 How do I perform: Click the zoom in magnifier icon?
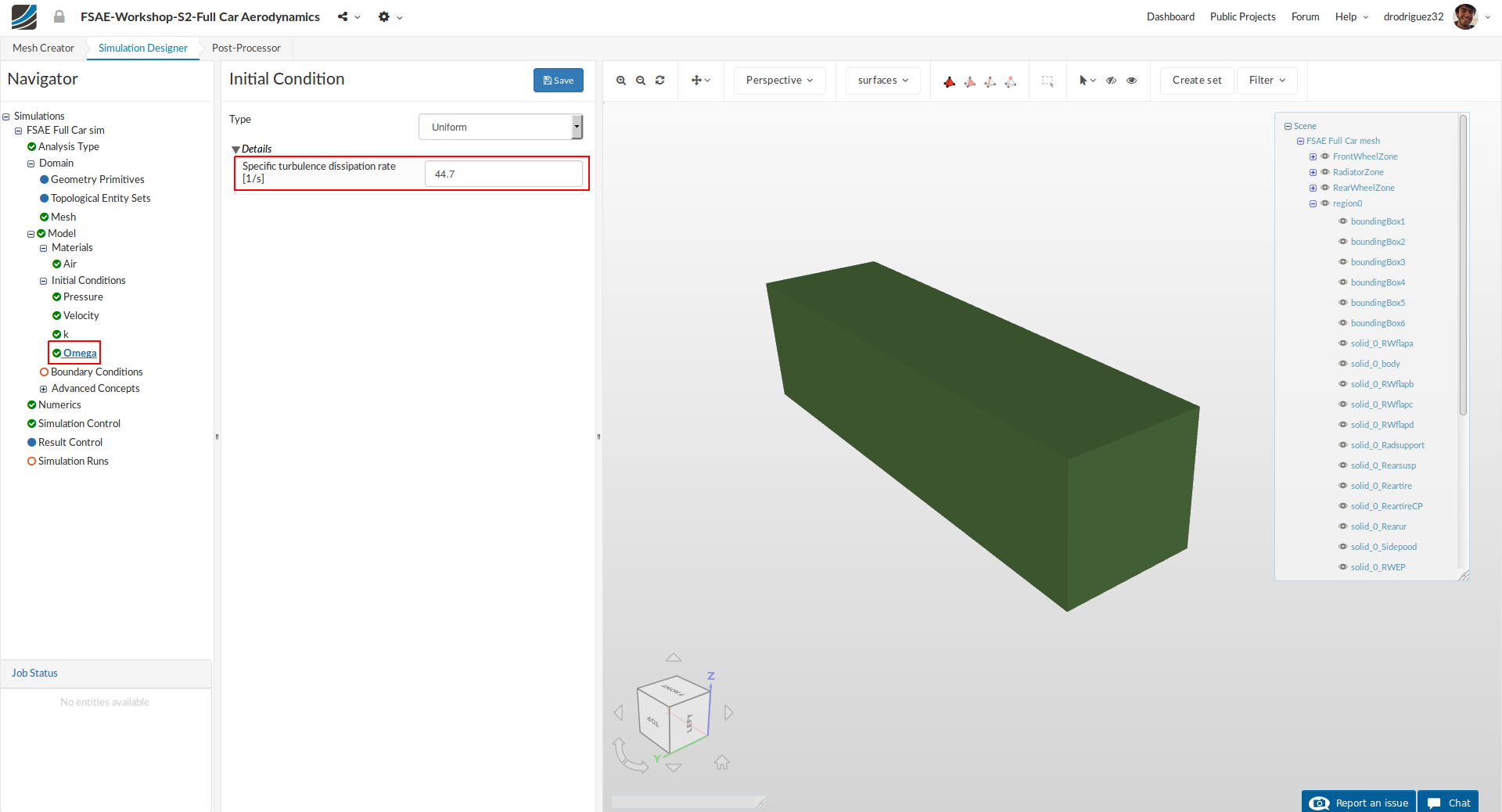(621, 81)
